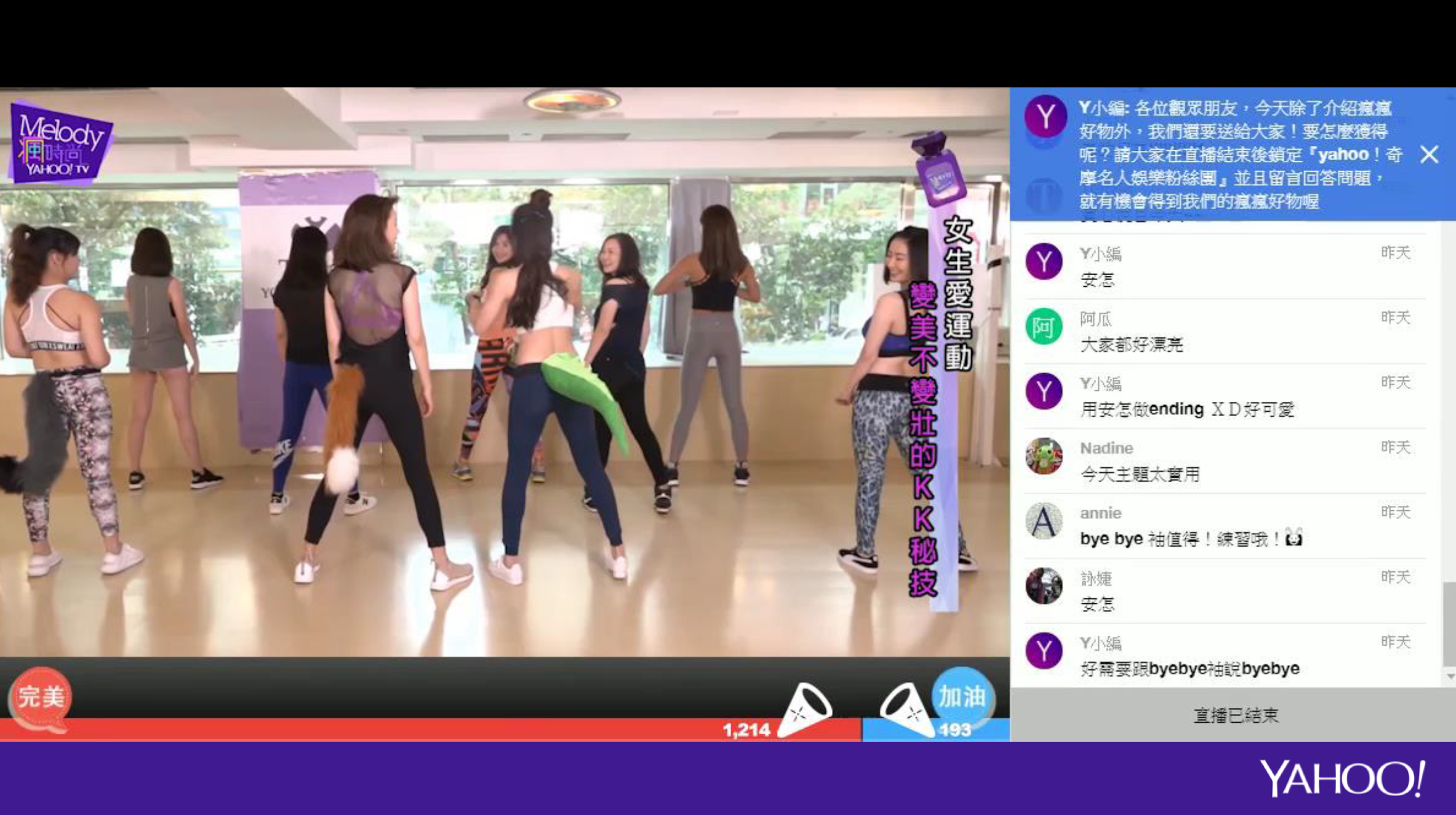Click the 直播已結束 status bar
The image size is (1456, 815).
(1235, 715)
